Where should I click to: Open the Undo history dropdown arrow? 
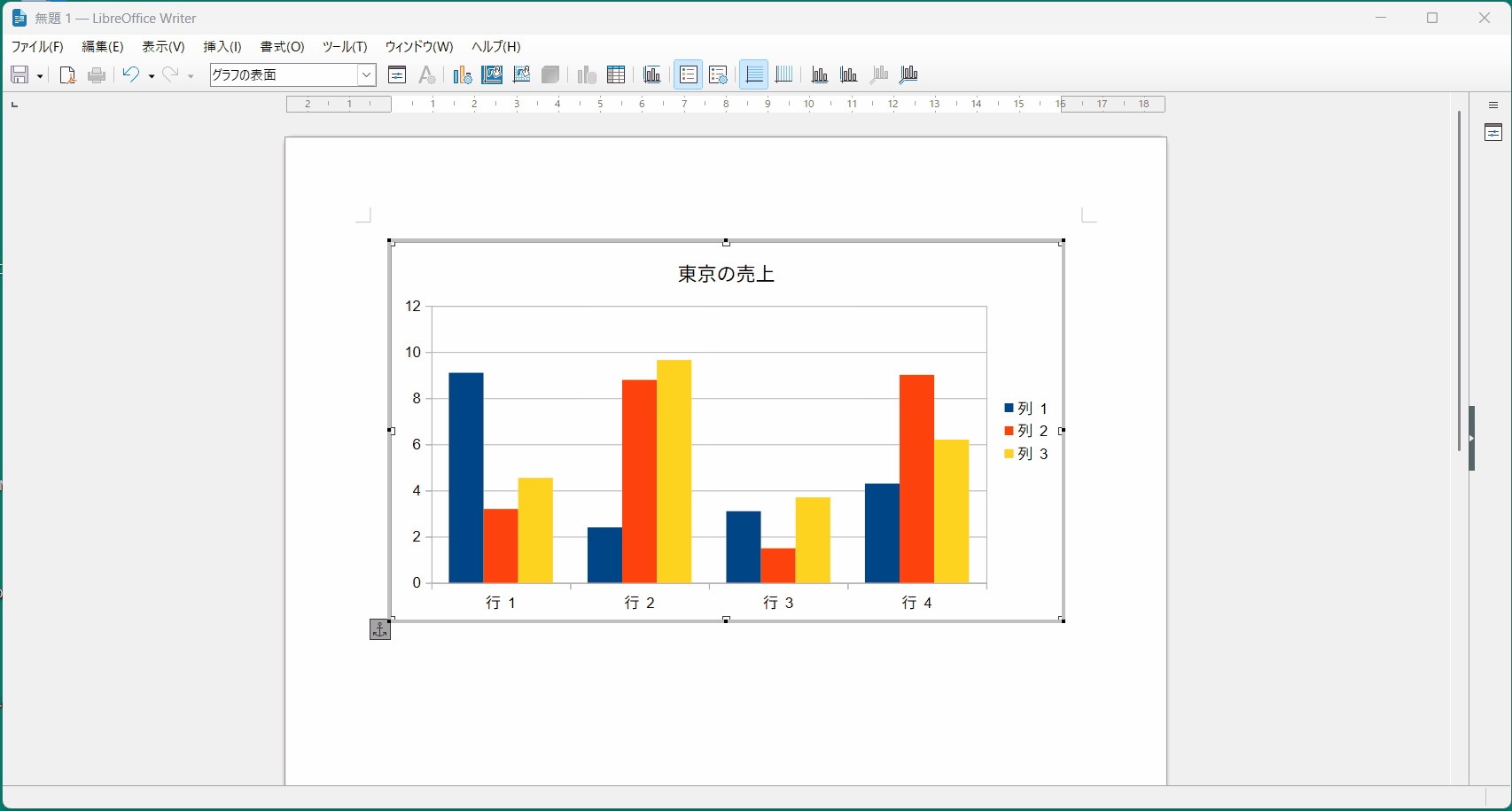pos(152,76)
